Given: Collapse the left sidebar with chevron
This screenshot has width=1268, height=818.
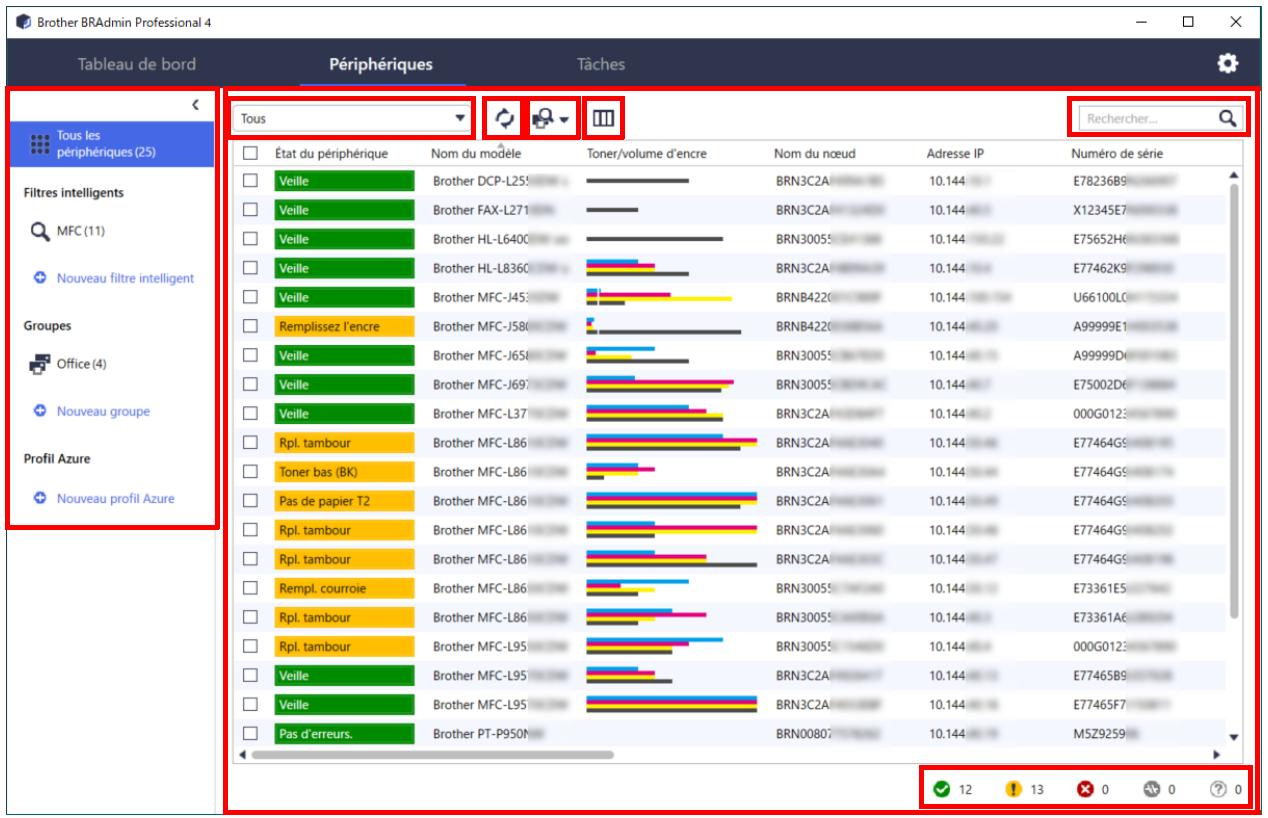Looking at the screenshot, I should click(196, 104).
